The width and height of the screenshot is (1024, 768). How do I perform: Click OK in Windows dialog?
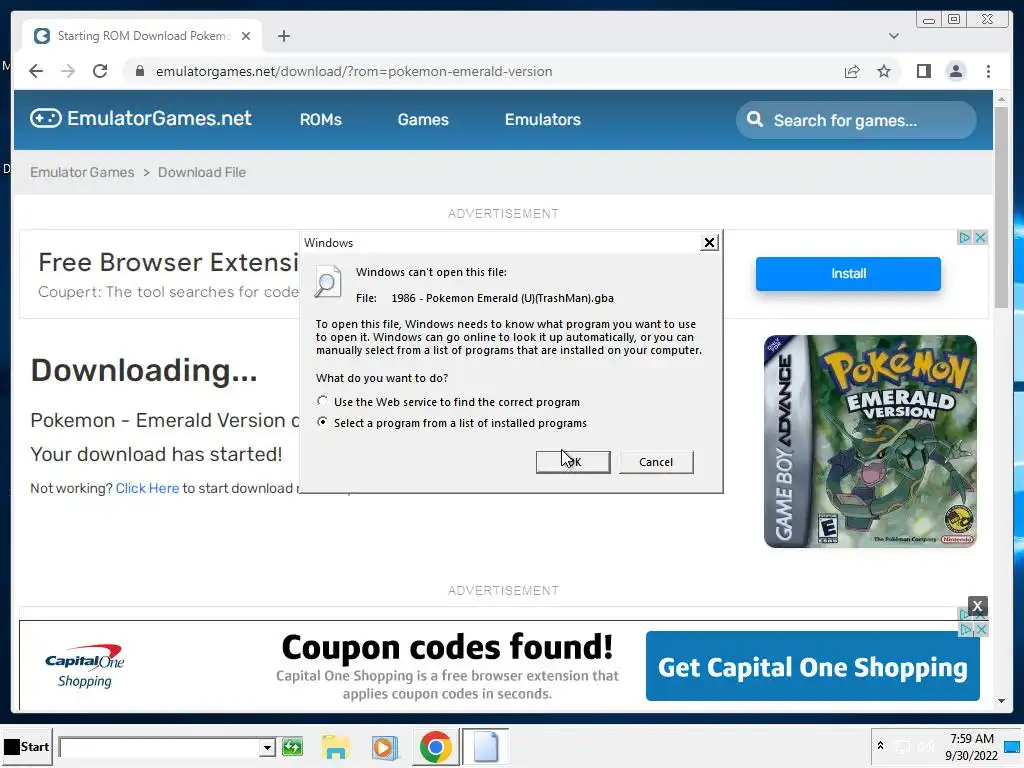pos(573,462)
